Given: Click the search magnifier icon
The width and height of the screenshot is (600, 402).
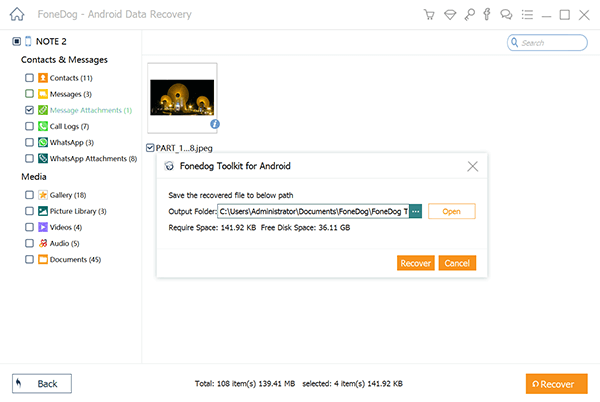Looking at the screenshot, I should point(515,42).
